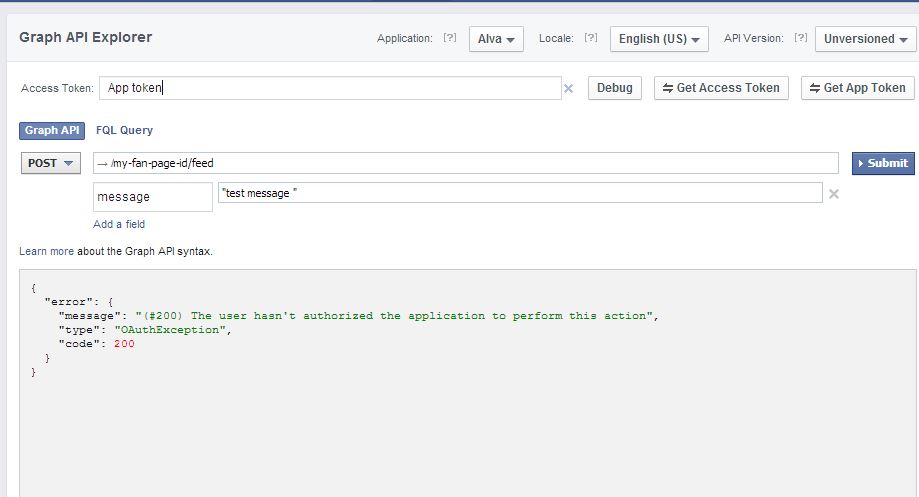Click the API path field with /my-fan-page-id/feed
This screenshot has width=919, height=497.
[465, 163]
